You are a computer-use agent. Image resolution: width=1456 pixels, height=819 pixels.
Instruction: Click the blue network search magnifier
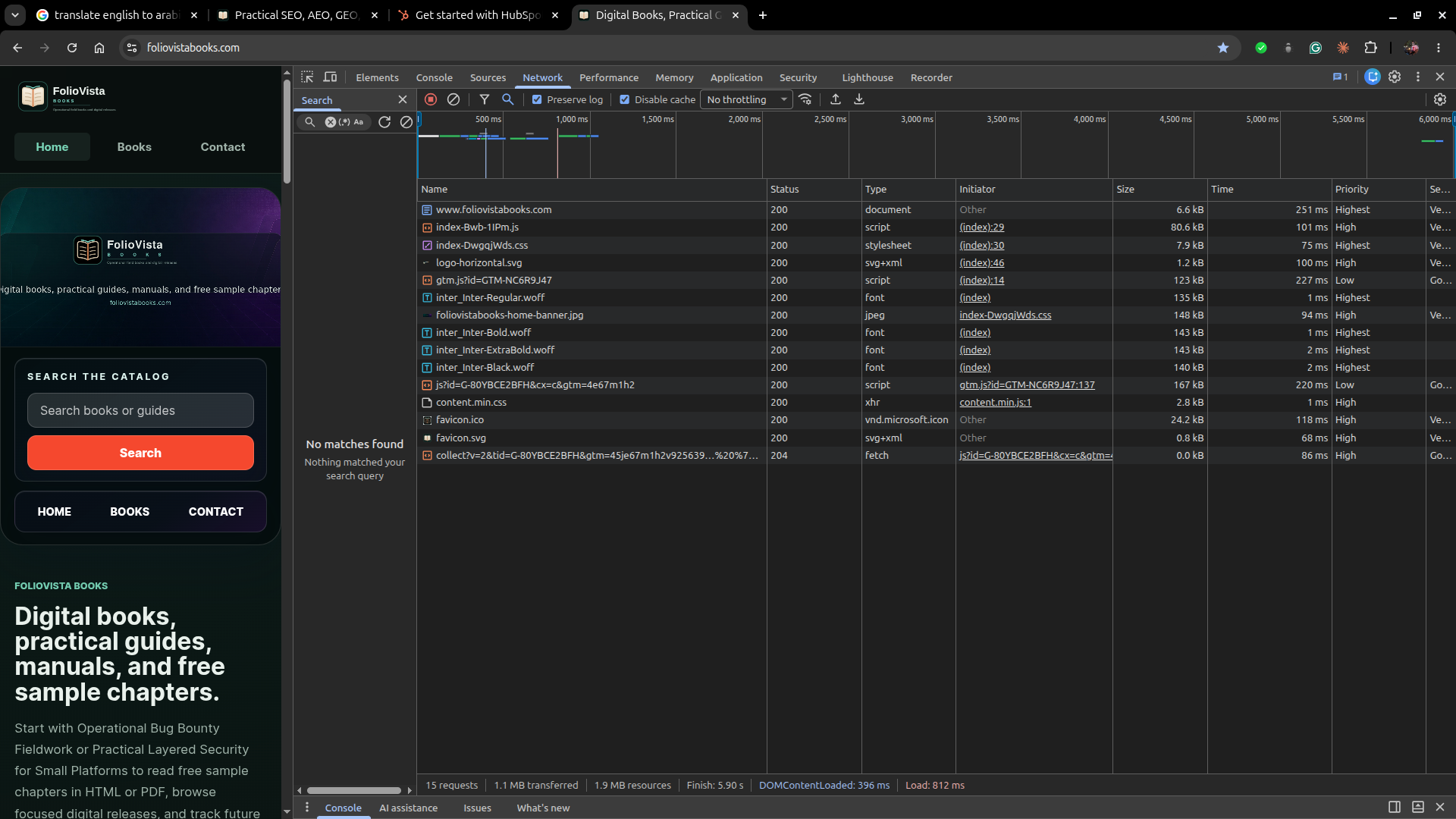click(508, 99)
